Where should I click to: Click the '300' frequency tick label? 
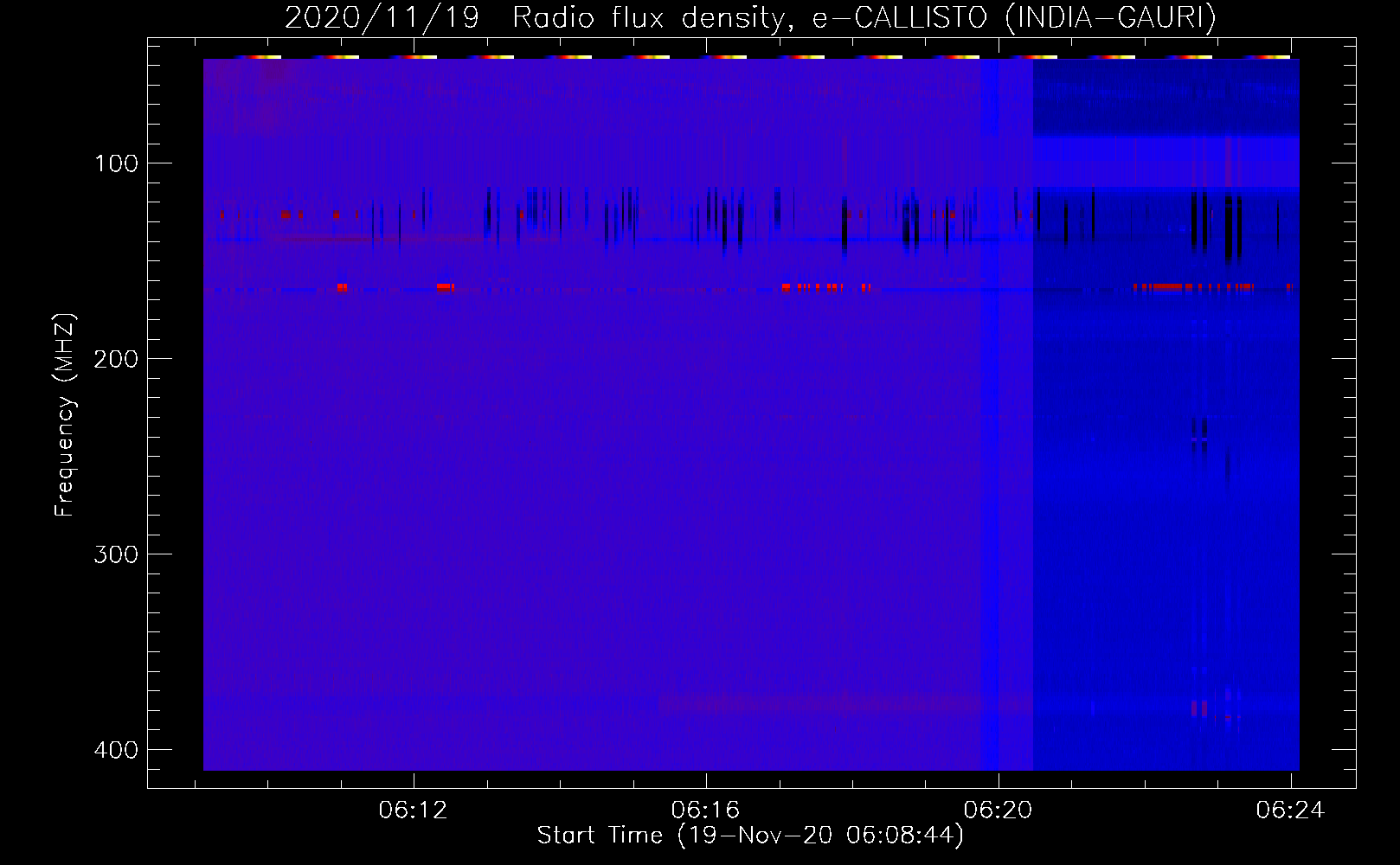(116, 554)
